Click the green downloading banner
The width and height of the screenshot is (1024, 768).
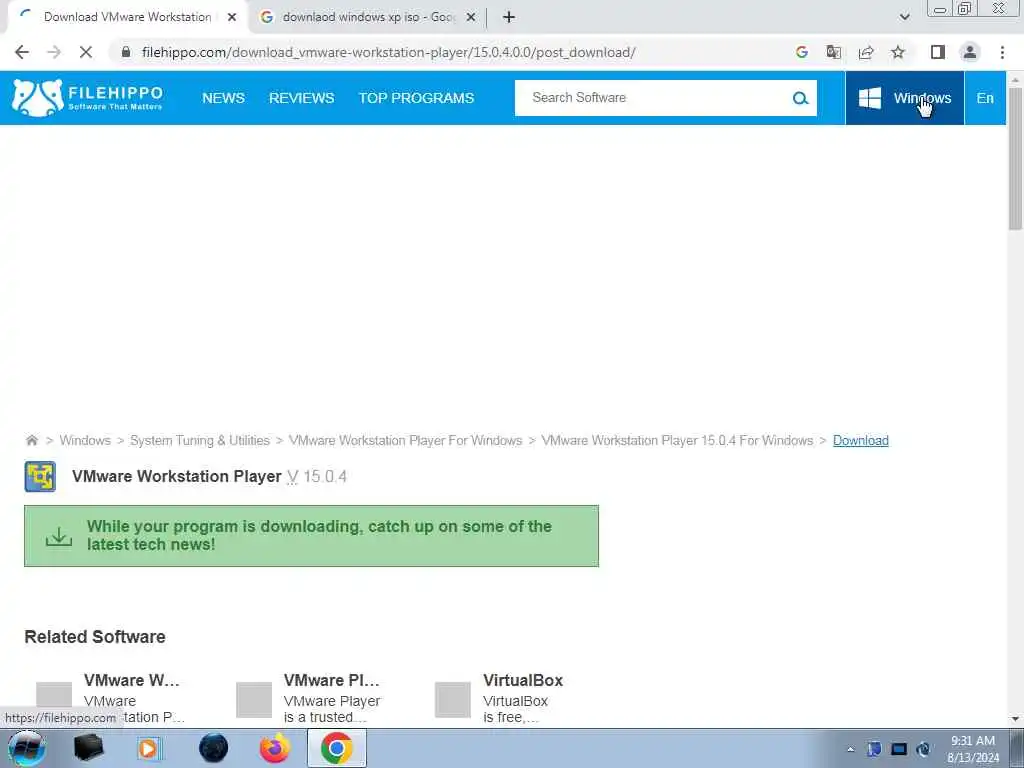click(312, 536)
